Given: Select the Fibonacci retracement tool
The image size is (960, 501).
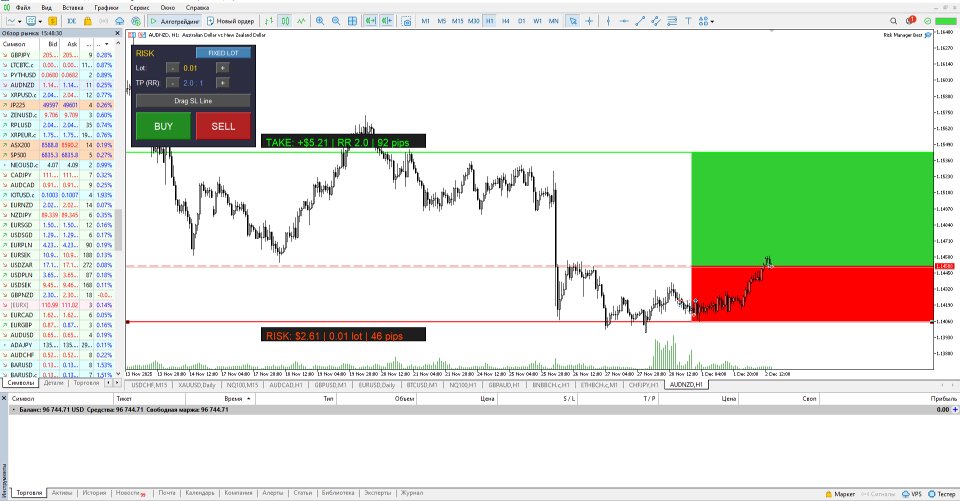Looking at the screenshot, I should (672, 21).
